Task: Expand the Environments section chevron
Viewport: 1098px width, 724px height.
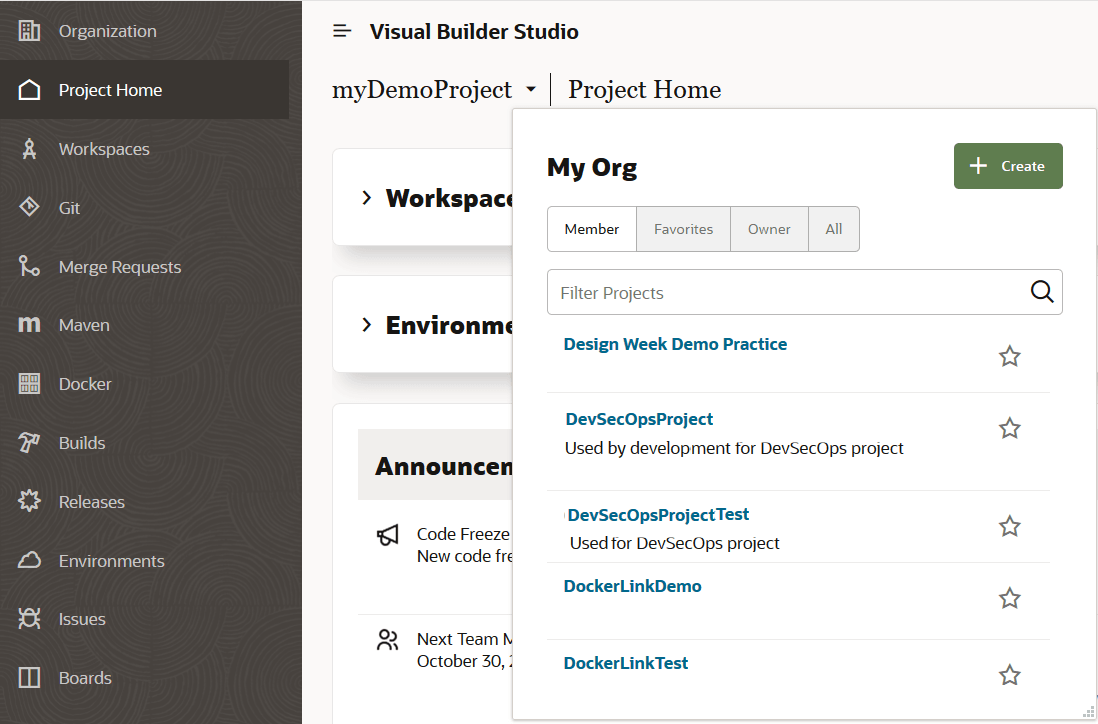Action: [x=366, y=325]
